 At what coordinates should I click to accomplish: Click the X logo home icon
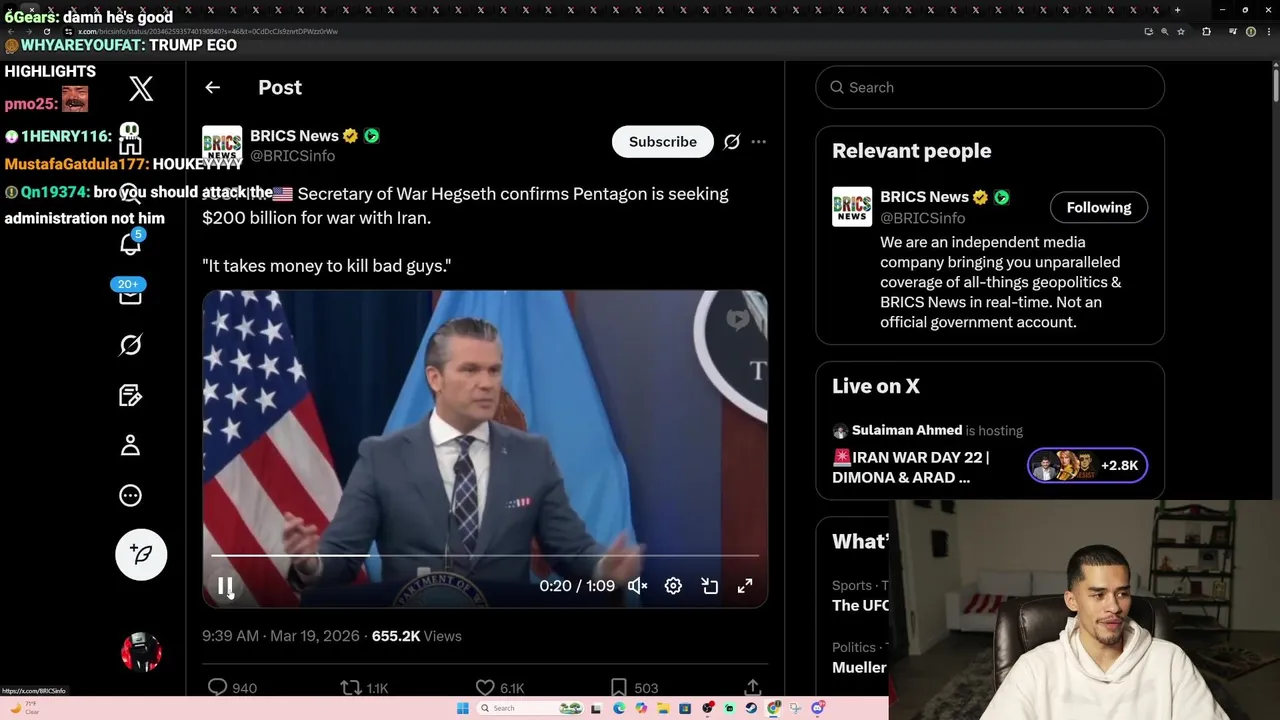141,88
